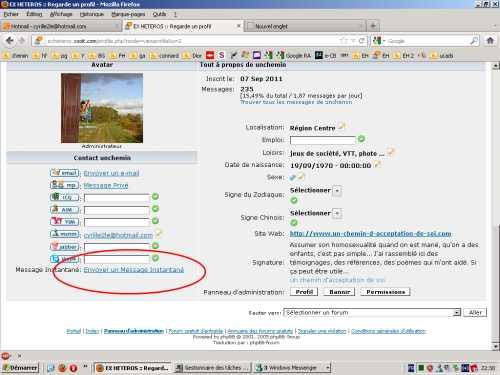The image size is (500, 375).
Task: Click the browser Forward arrow button
Action: 22,41
